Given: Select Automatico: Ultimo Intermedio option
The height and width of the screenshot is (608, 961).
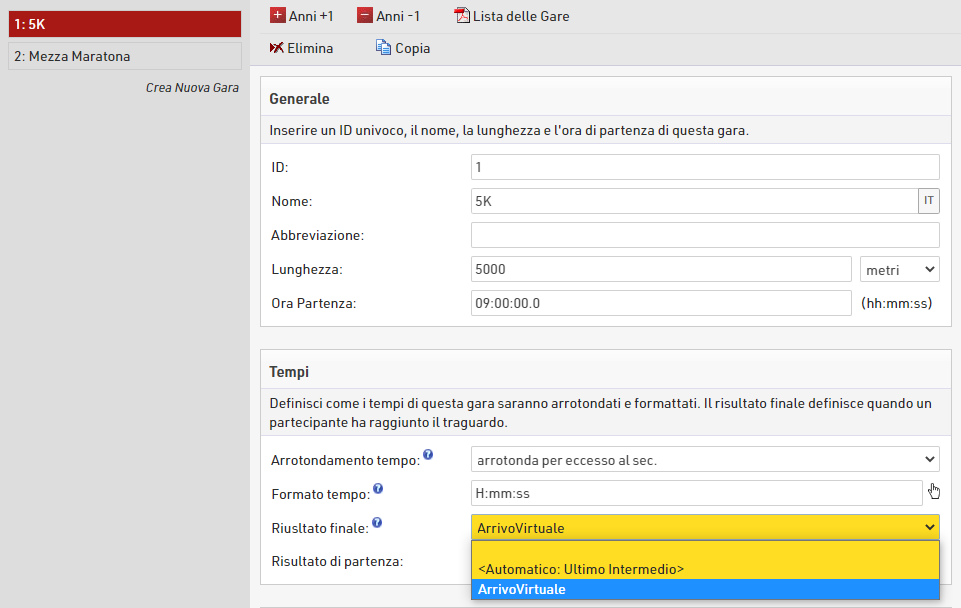Looking at the screenshot, I should (x=581, y=569).
